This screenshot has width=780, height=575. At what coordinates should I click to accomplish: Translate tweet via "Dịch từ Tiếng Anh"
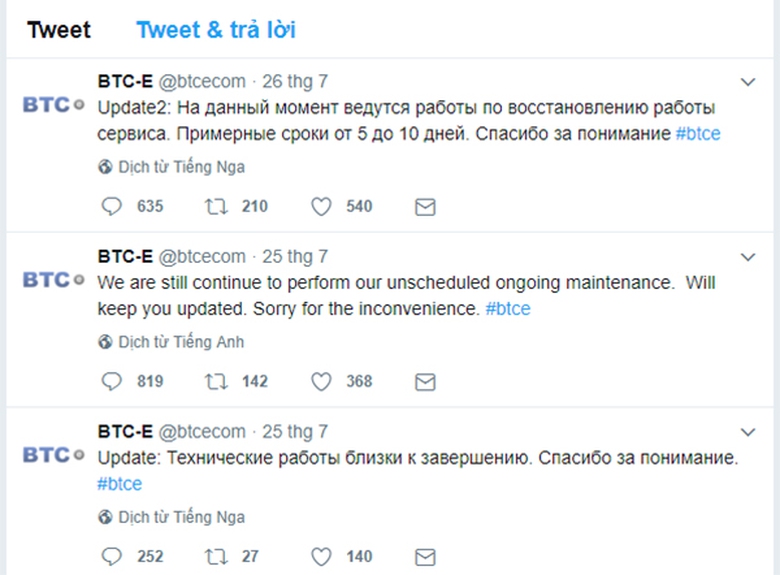pos(180,342)
